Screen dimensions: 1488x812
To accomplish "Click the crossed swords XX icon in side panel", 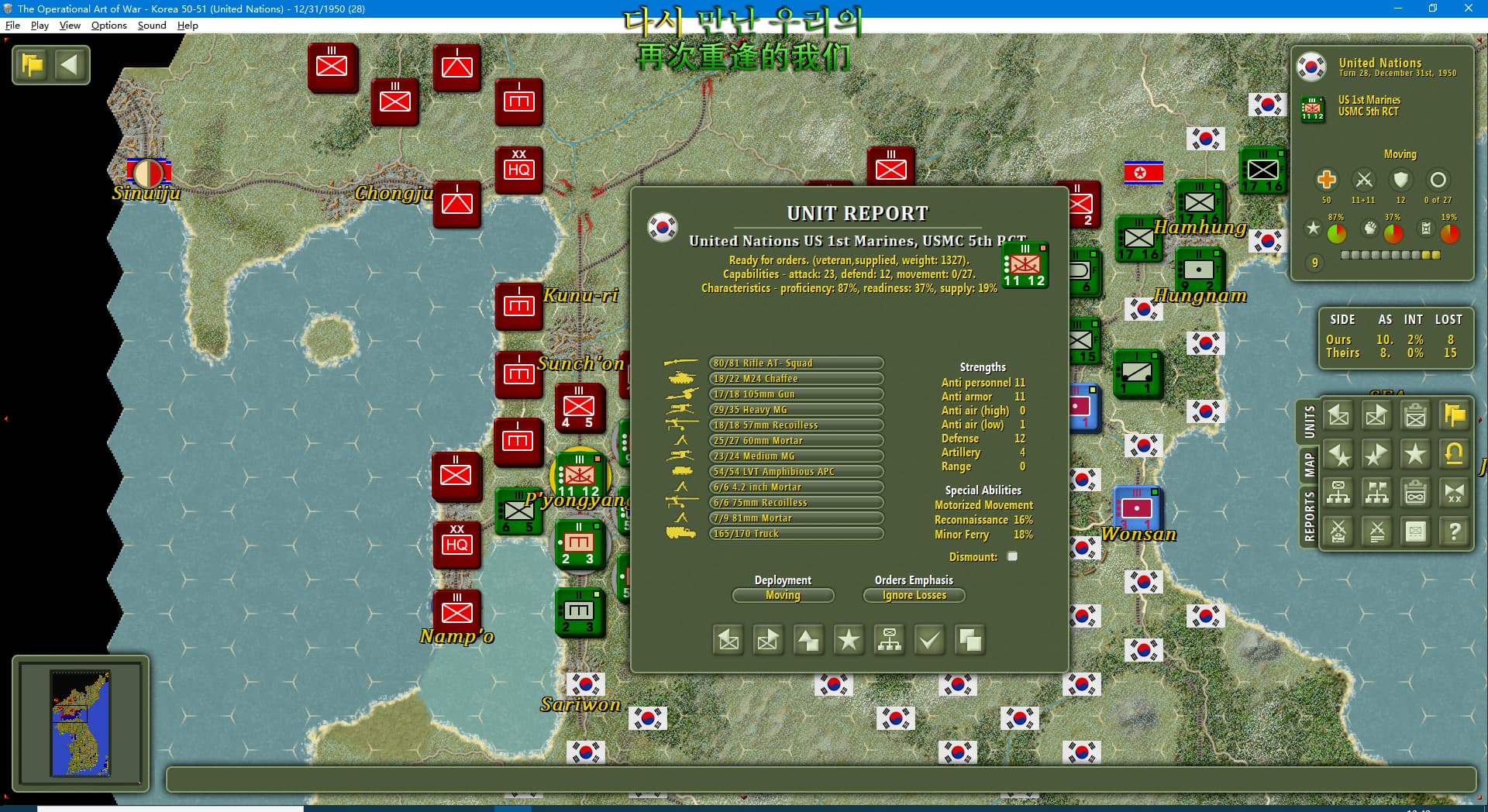I will pyautogui.click(x=1454, y=493).
